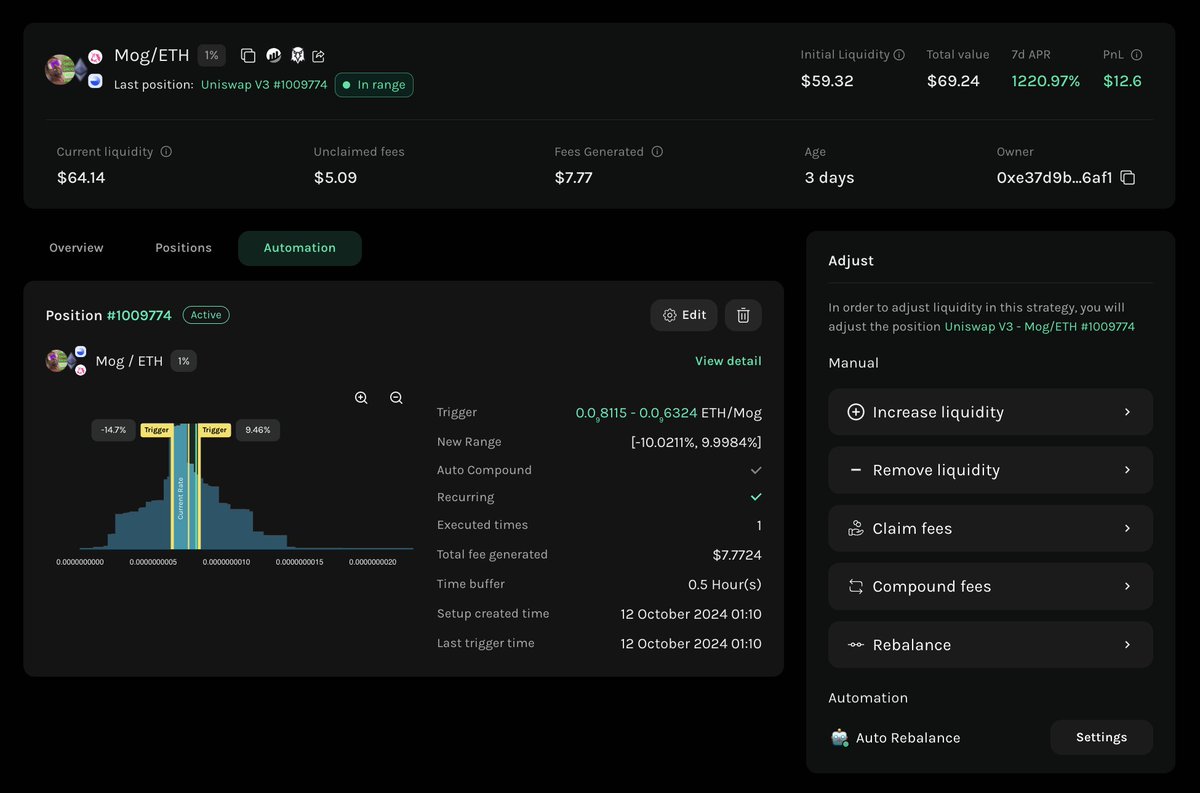1200x793 pixels.
Task: Expand Increase liquidity chevron
Action: coord(1127,412)
